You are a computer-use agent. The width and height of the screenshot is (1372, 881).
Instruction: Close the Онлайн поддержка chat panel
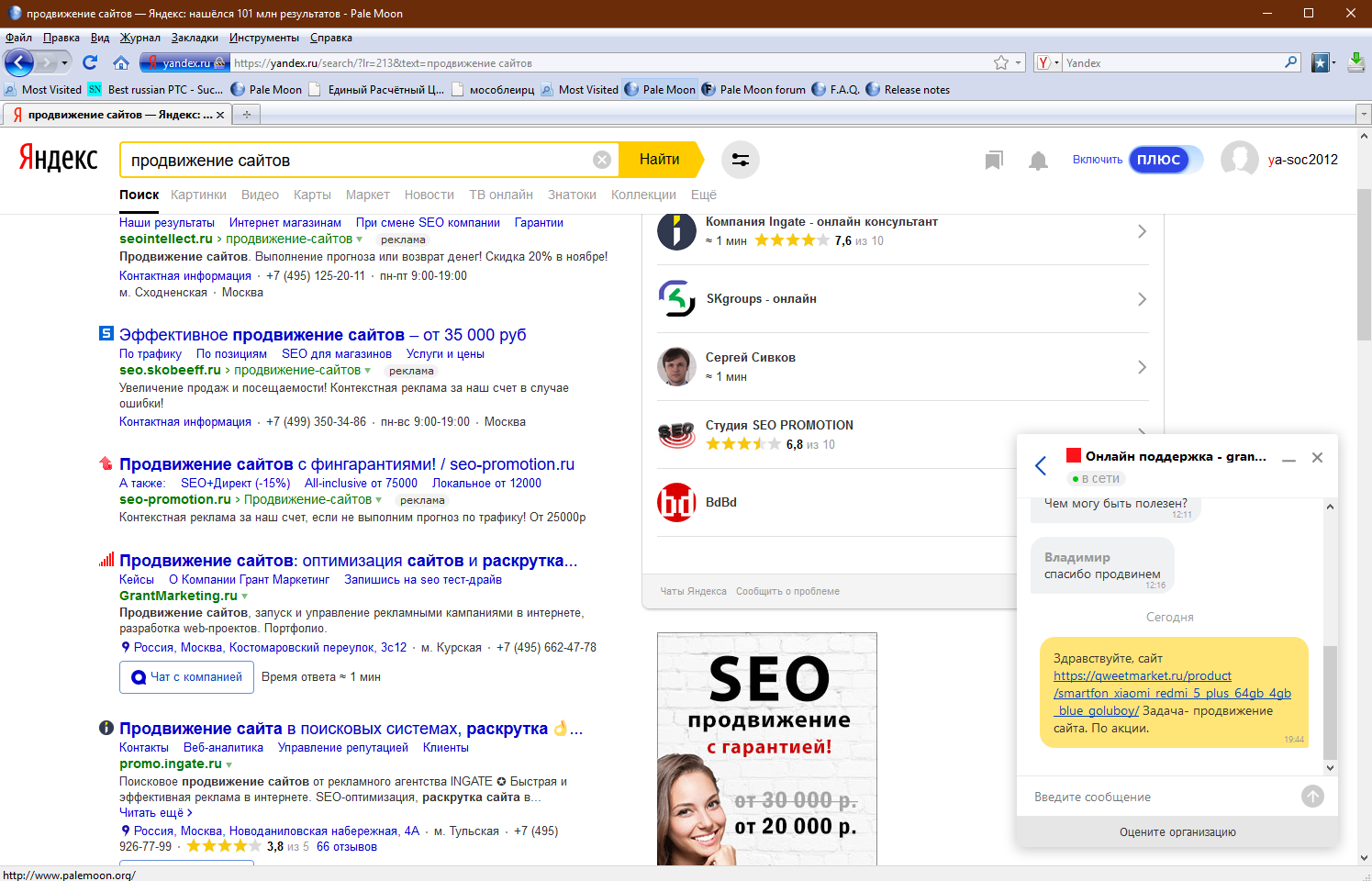pos(1318,457)
